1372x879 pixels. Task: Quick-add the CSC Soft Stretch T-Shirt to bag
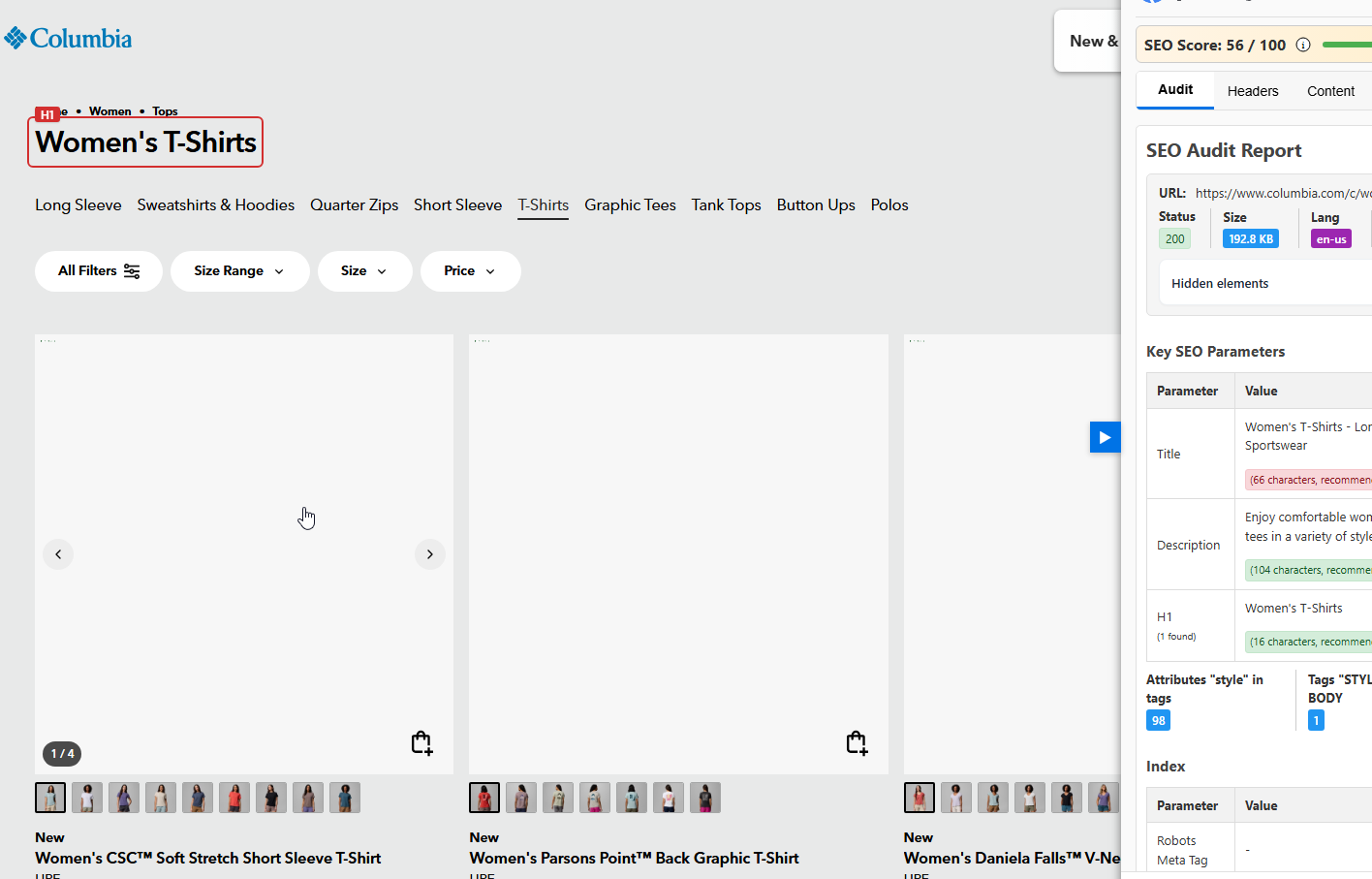pyautogui.click(x=421, y=742)
